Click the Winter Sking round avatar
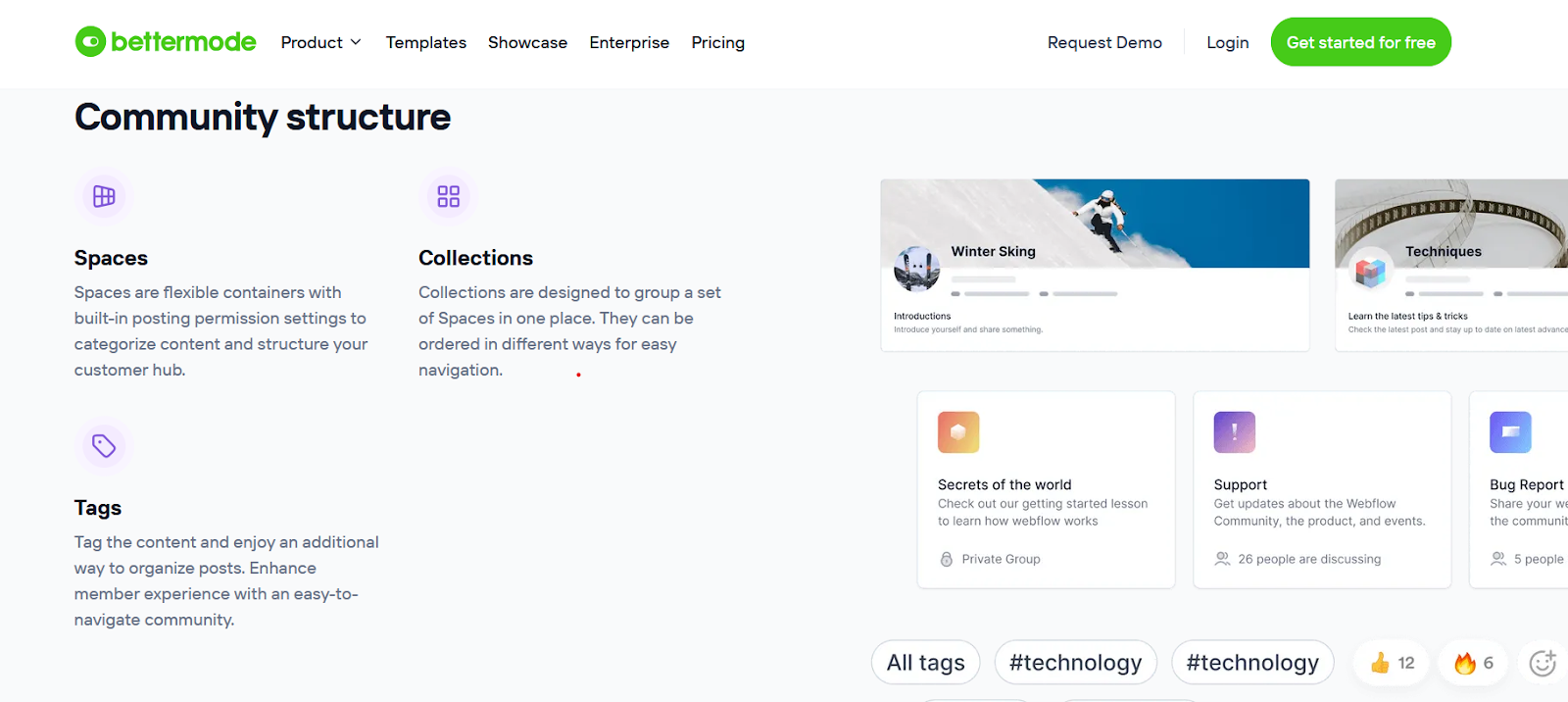 coord(917,269)
